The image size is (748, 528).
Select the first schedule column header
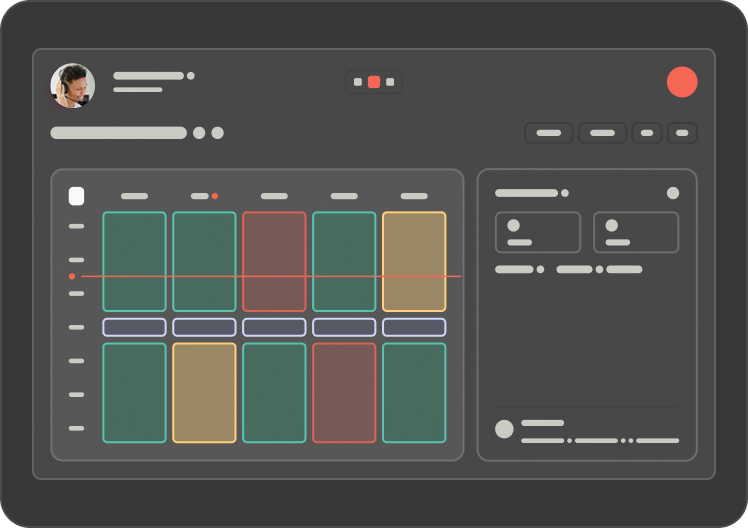(134, 196)
